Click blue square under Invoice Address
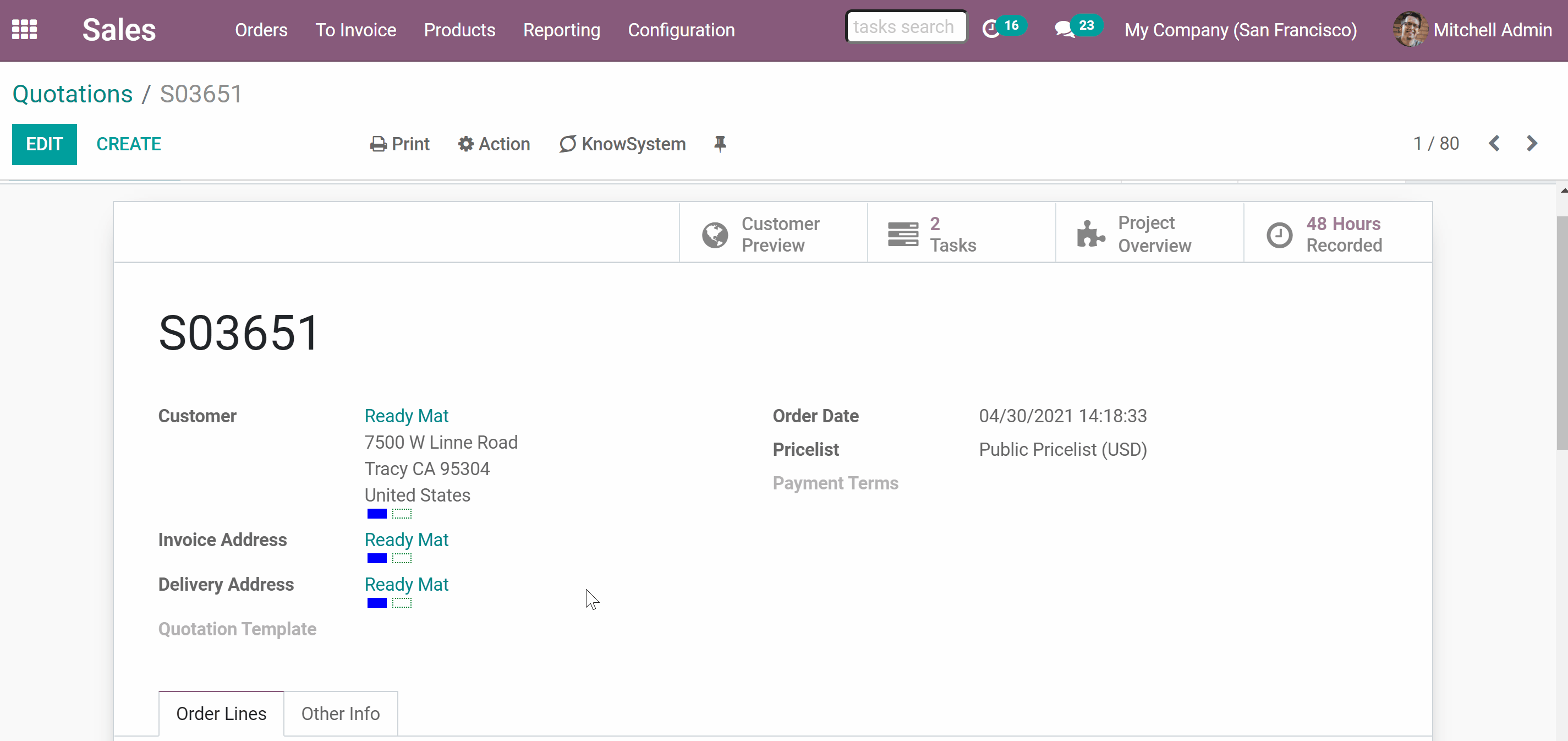The width and height of the screenshot is (1568, 741). (x=377, y=558)
